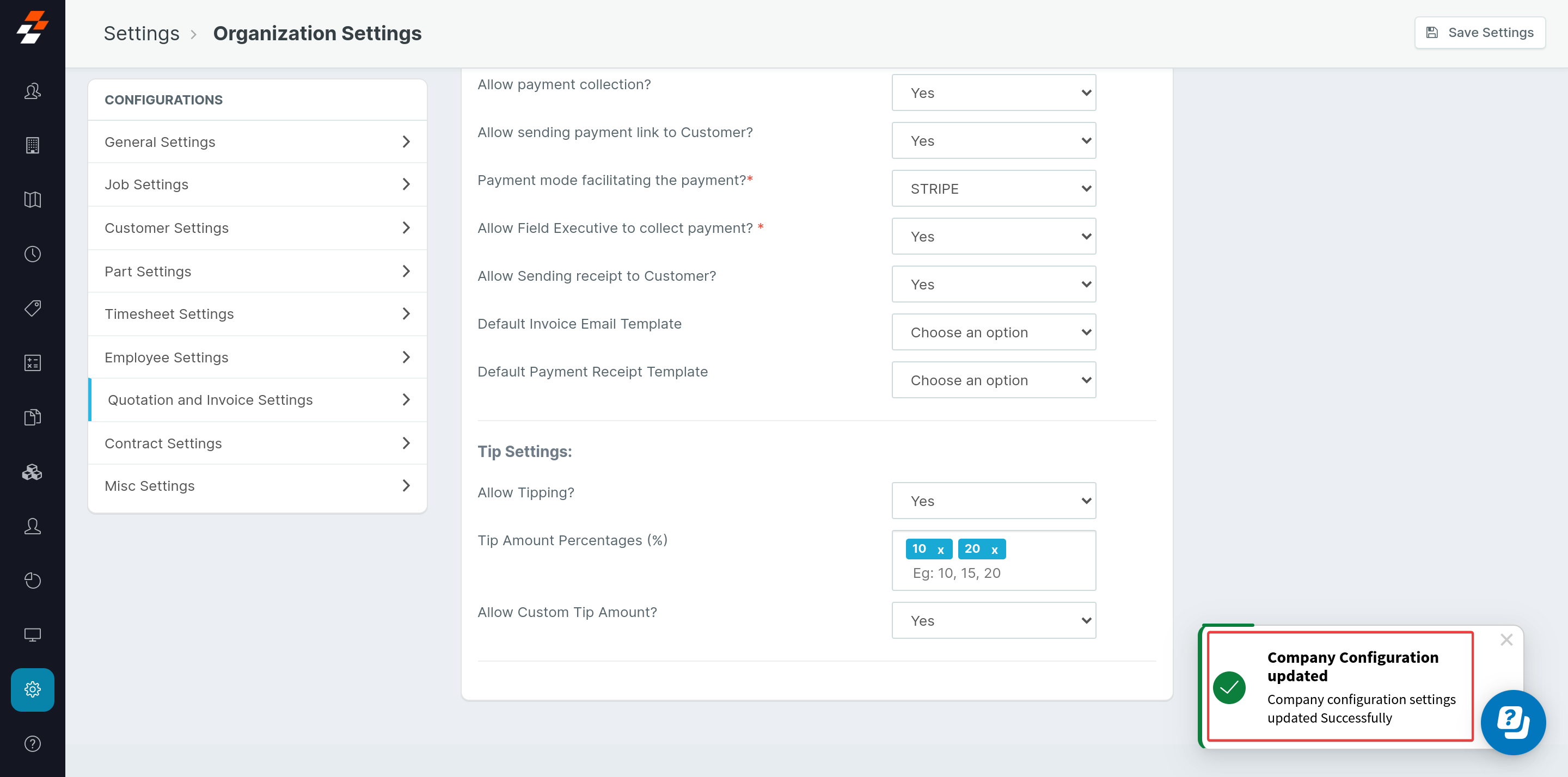Click the clock icon in sidebar
Viewport: 1568px width, 777px height.
tap(32, 254)
